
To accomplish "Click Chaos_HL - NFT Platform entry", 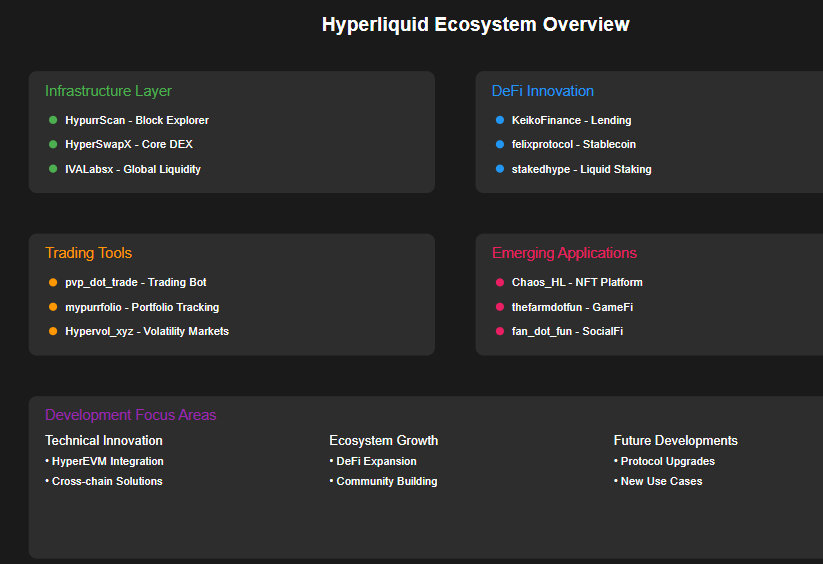I will tap(577, 282).
